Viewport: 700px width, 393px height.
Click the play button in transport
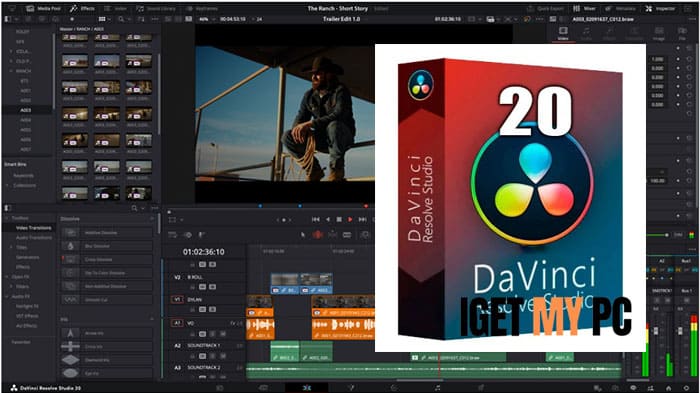[350, 219]
